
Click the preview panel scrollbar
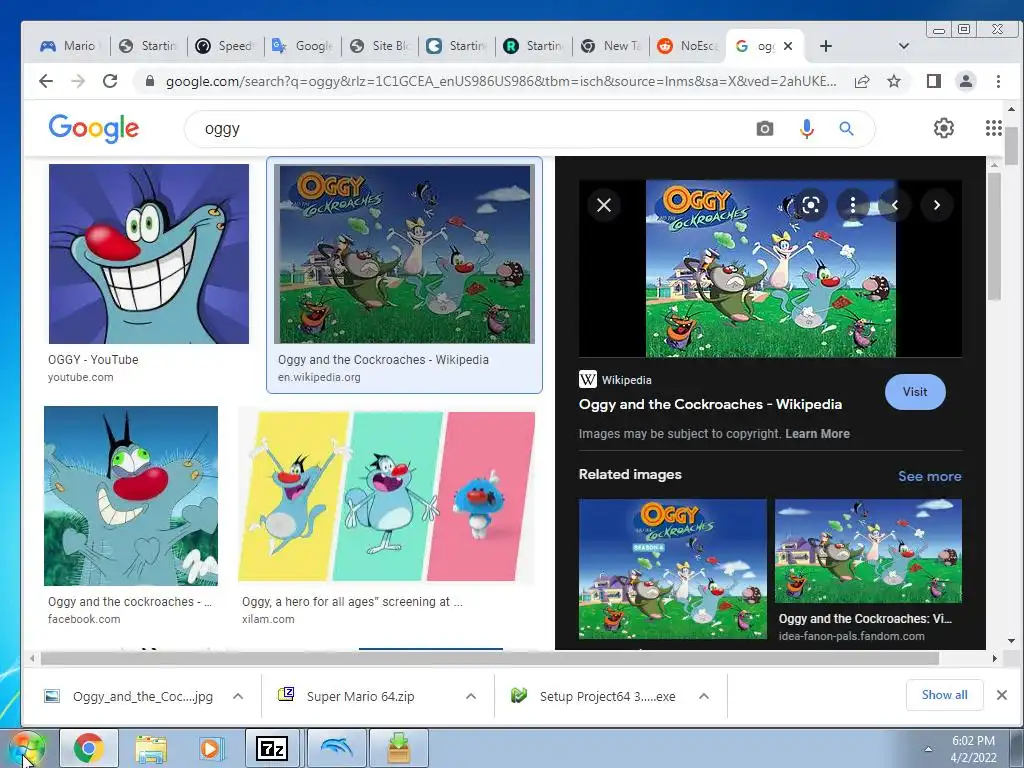coord(994,236)
